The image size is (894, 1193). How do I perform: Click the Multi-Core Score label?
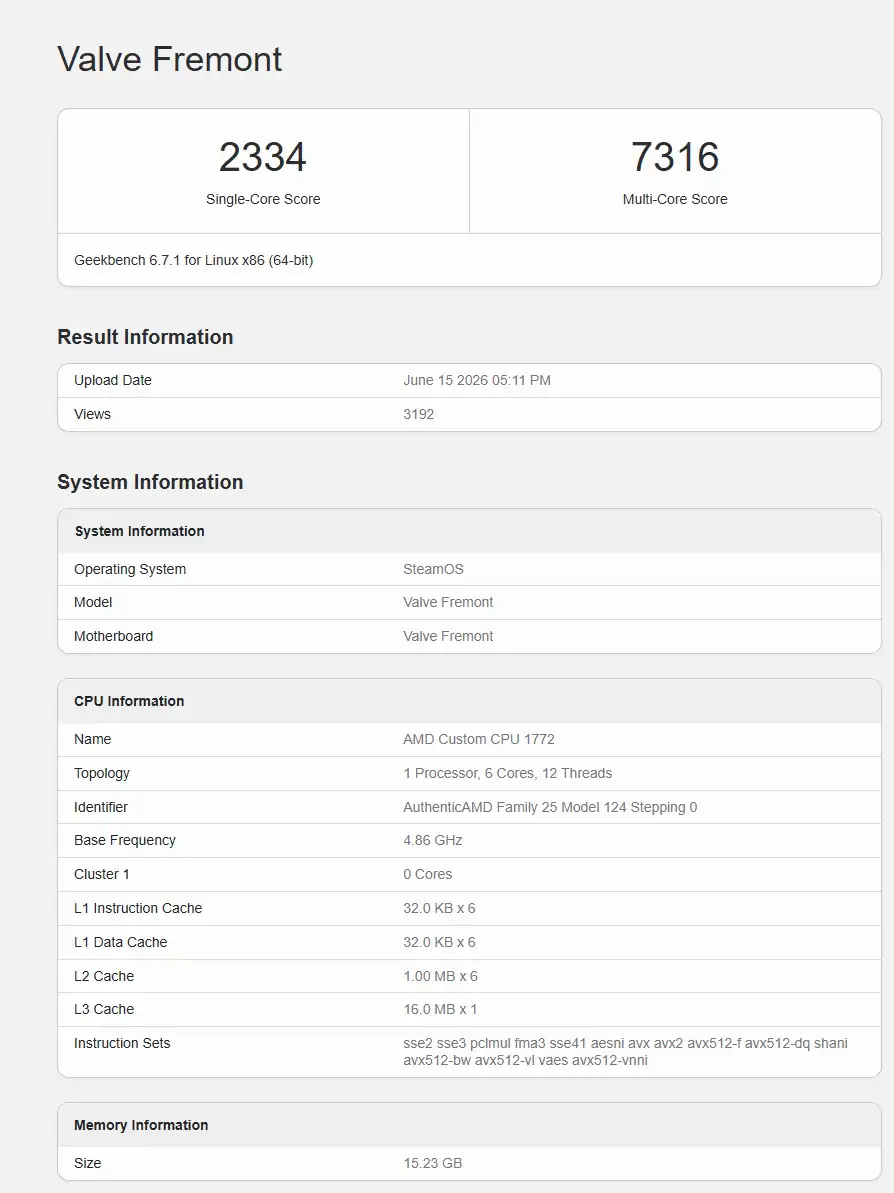(x=675, y=199)
